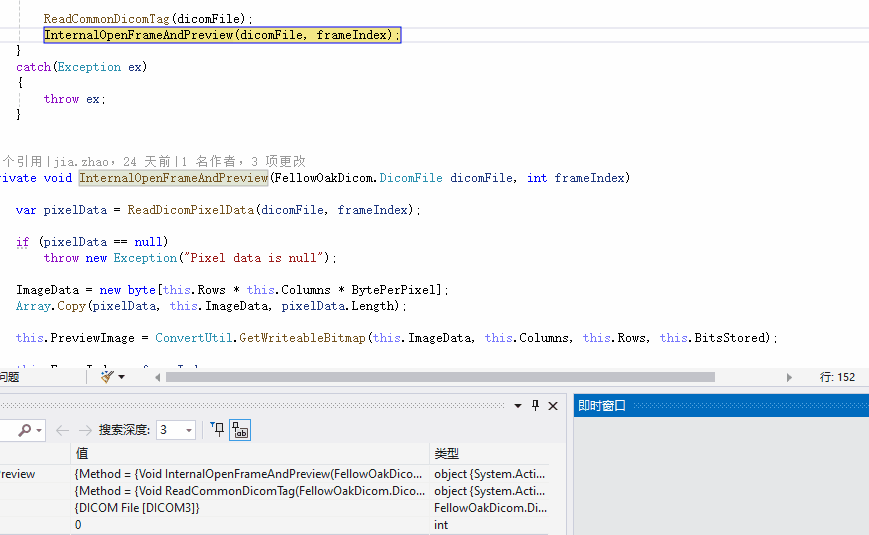Select the value cell showing 0
Screen dimensions: 869x535
tap(249, 524)
